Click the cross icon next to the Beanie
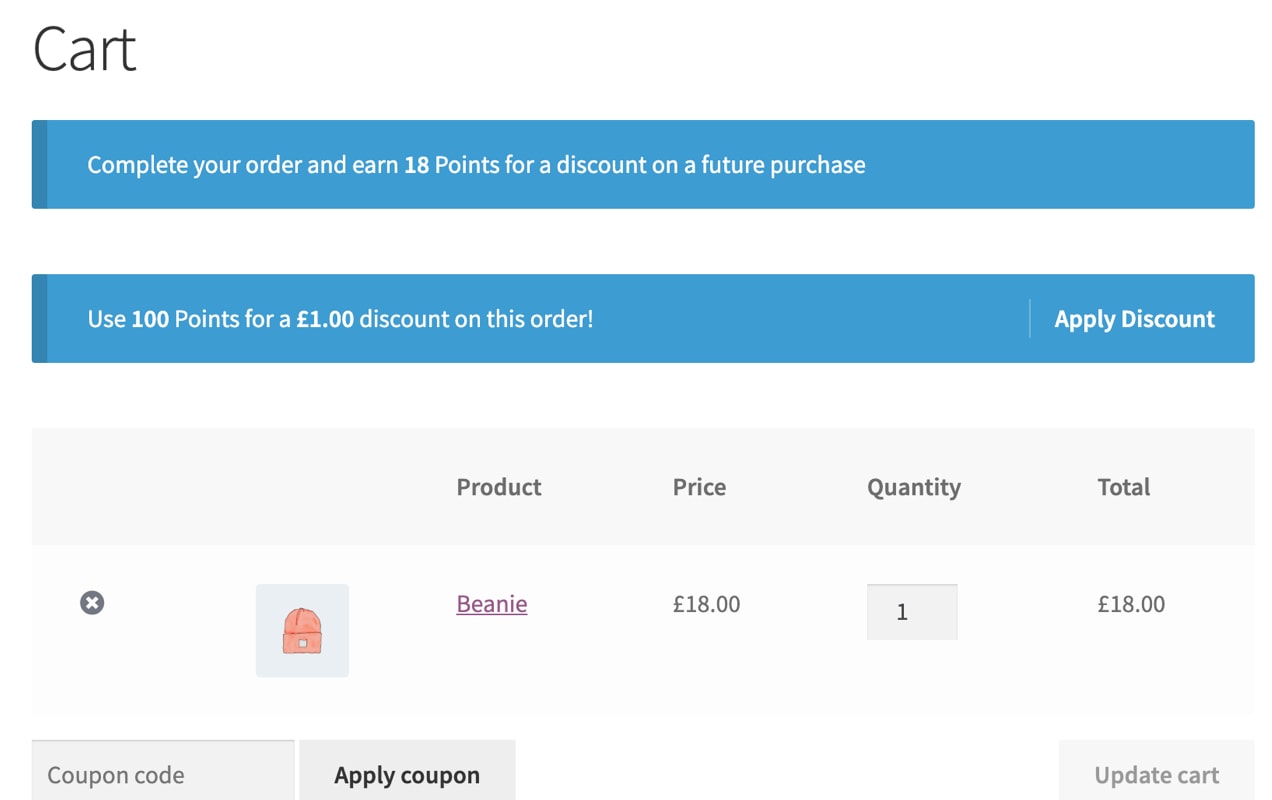This screenshot has width=1272, height=800. tap(91, 602)
